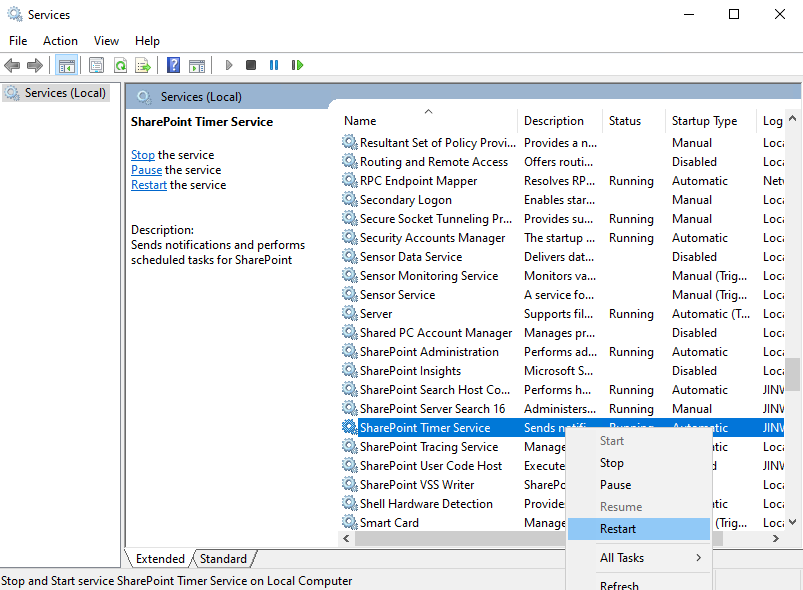The image size is (803, 590).
Task: Choose Restart in the context menu
Action: 639,529
